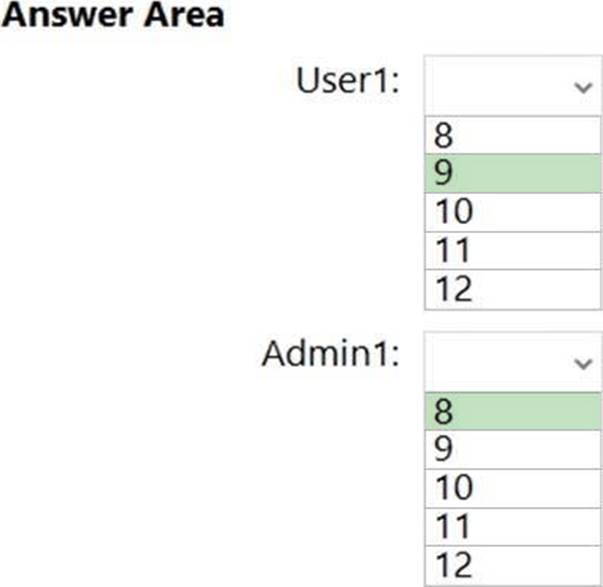Select the last option in Admin1 list
This screenshot has height=587, width=603.
[x=512, y=565]
